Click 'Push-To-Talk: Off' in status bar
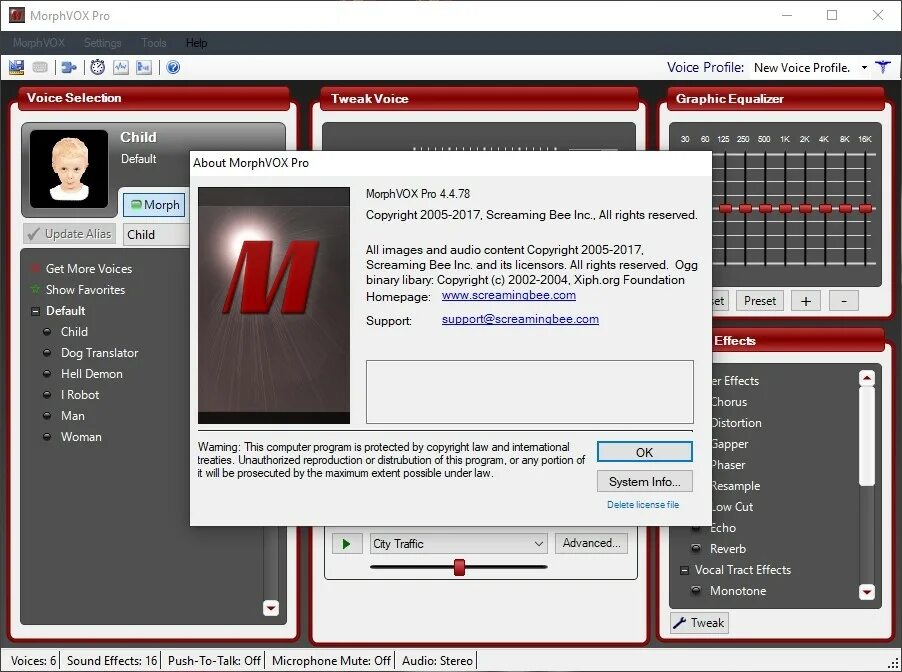The width and height of the screenshot is (902, 672). pyautogui.click(x=214, y=660)
